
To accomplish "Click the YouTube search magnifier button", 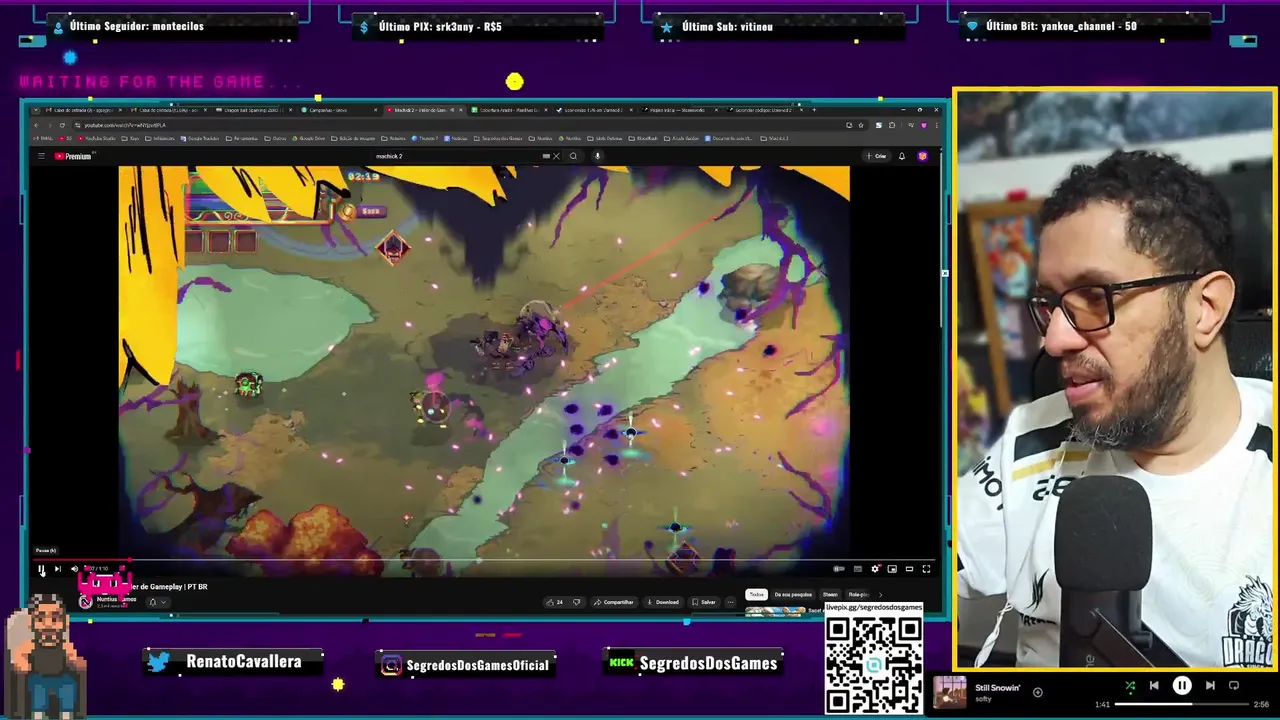I will tap(573, 156).
